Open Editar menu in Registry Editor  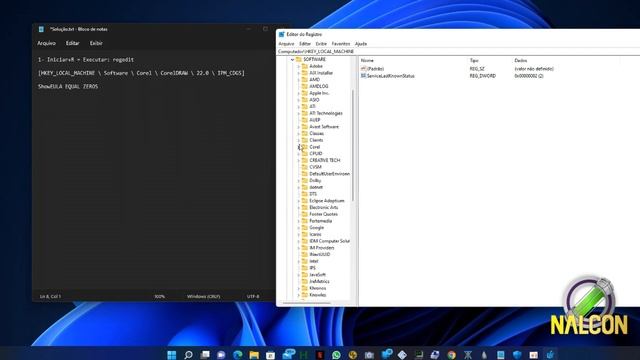pos(305,44)
